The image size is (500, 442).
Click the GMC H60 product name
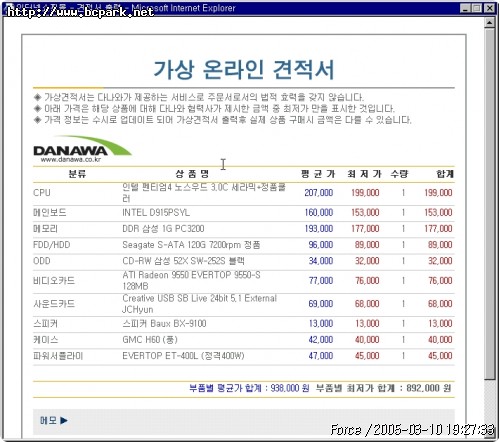coord(150,340)
